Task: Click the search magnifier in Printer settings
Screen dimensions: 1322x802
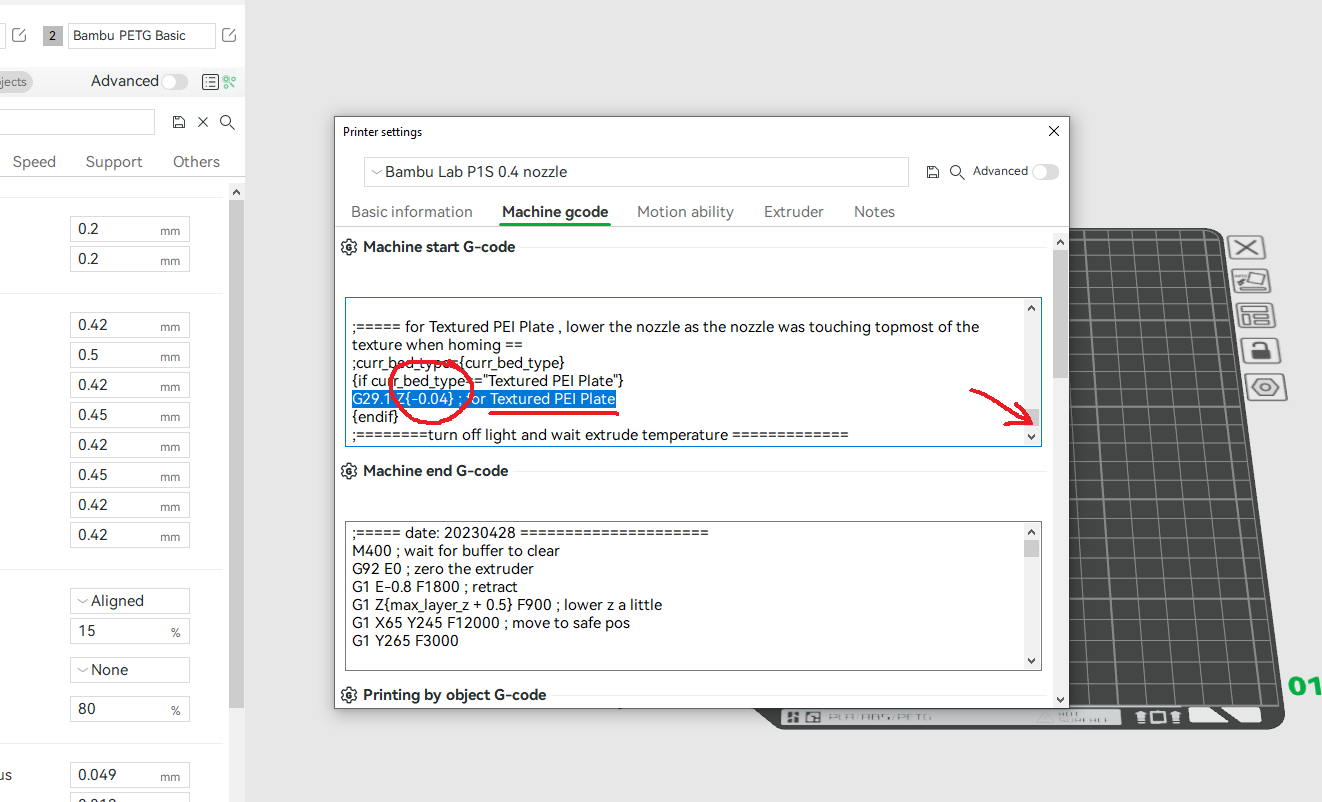Action: point(957,172)
